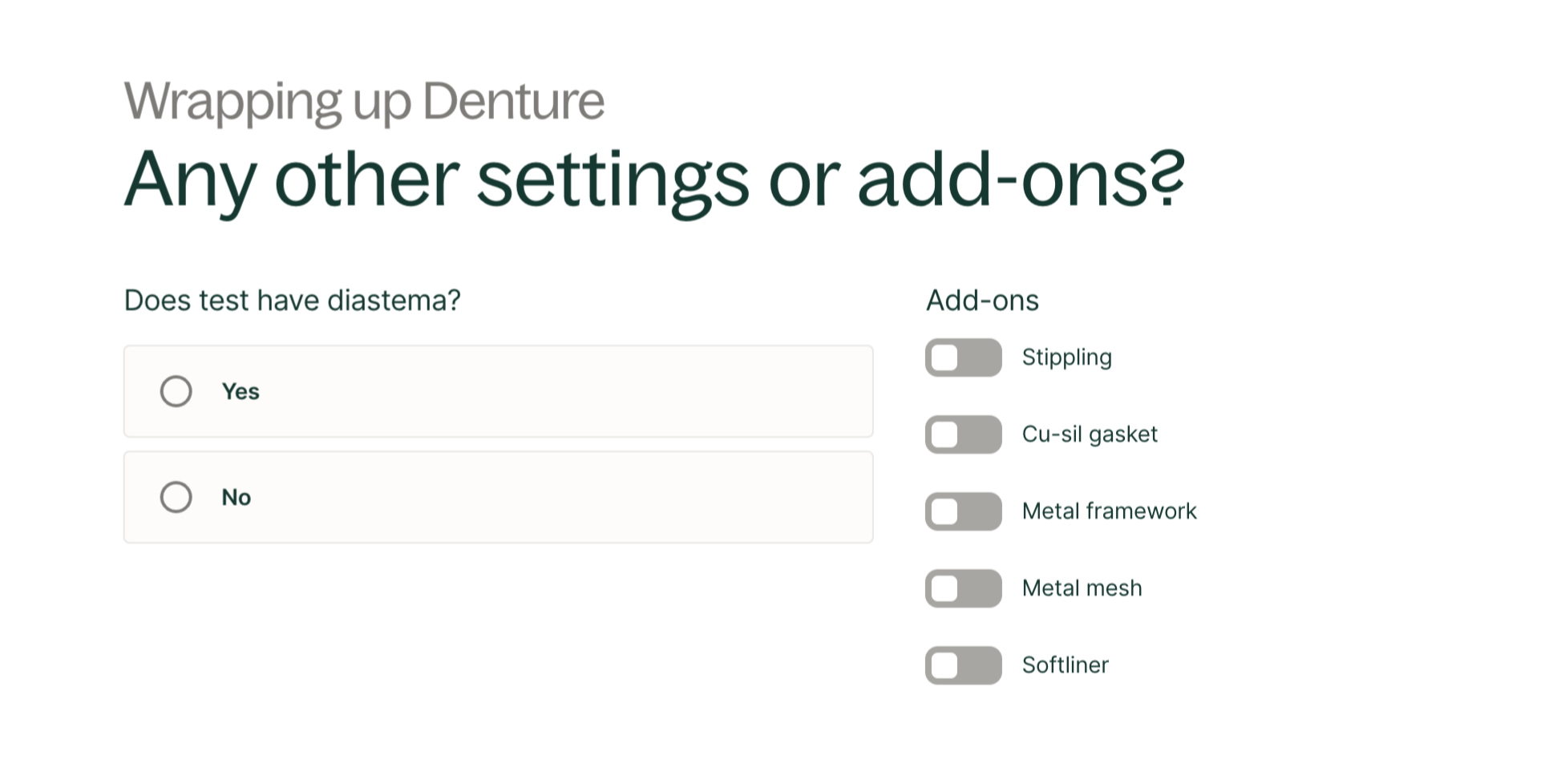Click the 'Metal mesh' text label
The height and width of the screenshot is (784, 1553).
(x=1082, y=588)
